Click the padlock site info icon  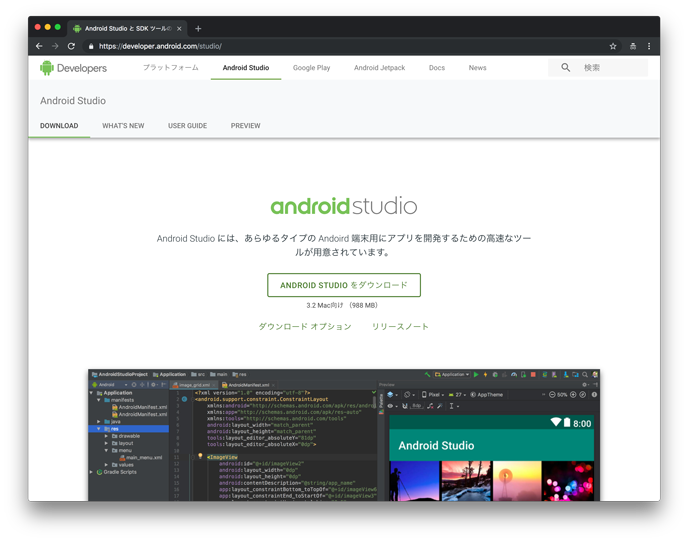[91, 46]
